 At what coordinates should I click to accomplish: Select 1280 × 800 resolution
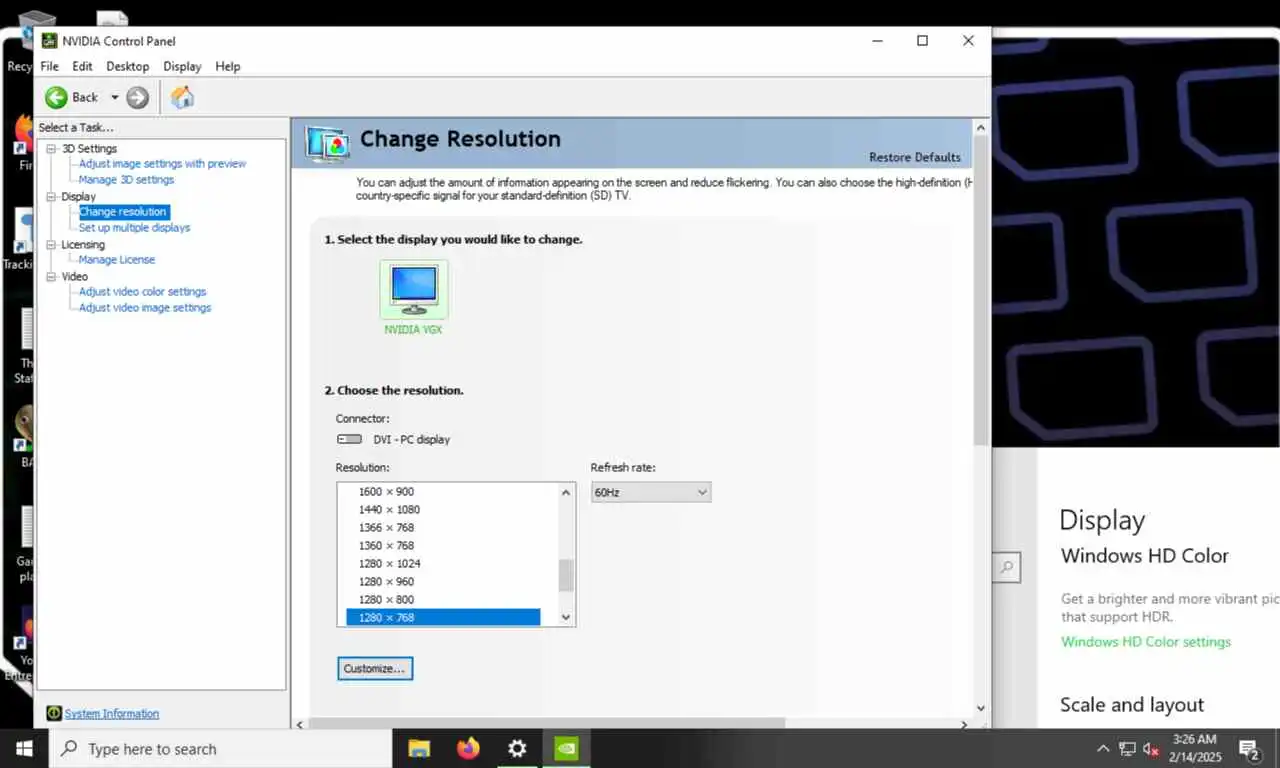click(386, 600)
